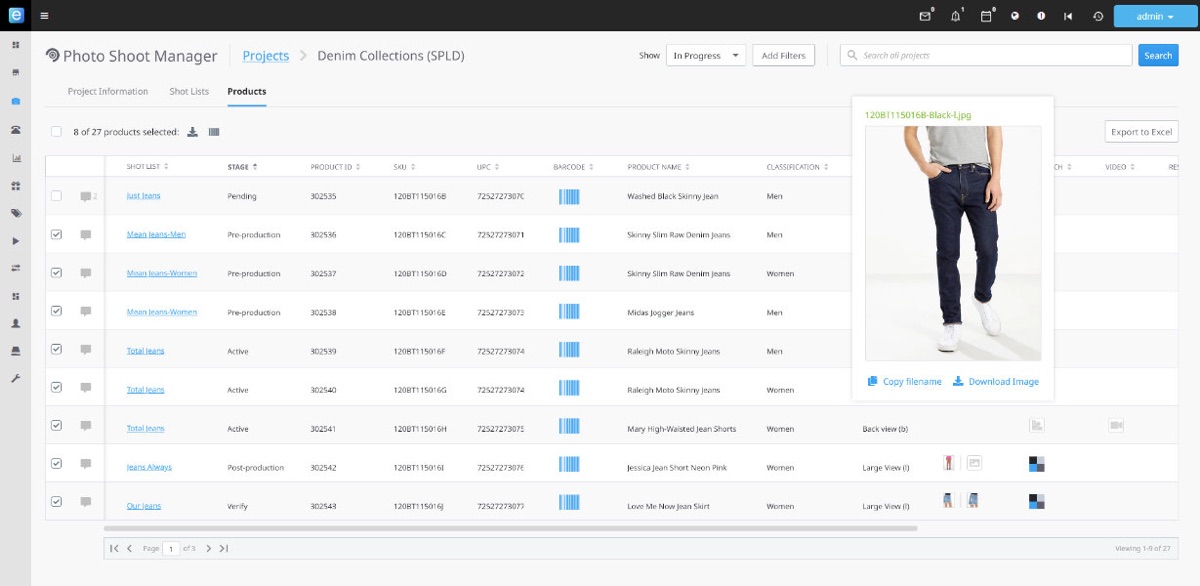This screenshot has height=586, width=1200.
Task: Open the user profile sidebar icon
Action: coord(15,324)
